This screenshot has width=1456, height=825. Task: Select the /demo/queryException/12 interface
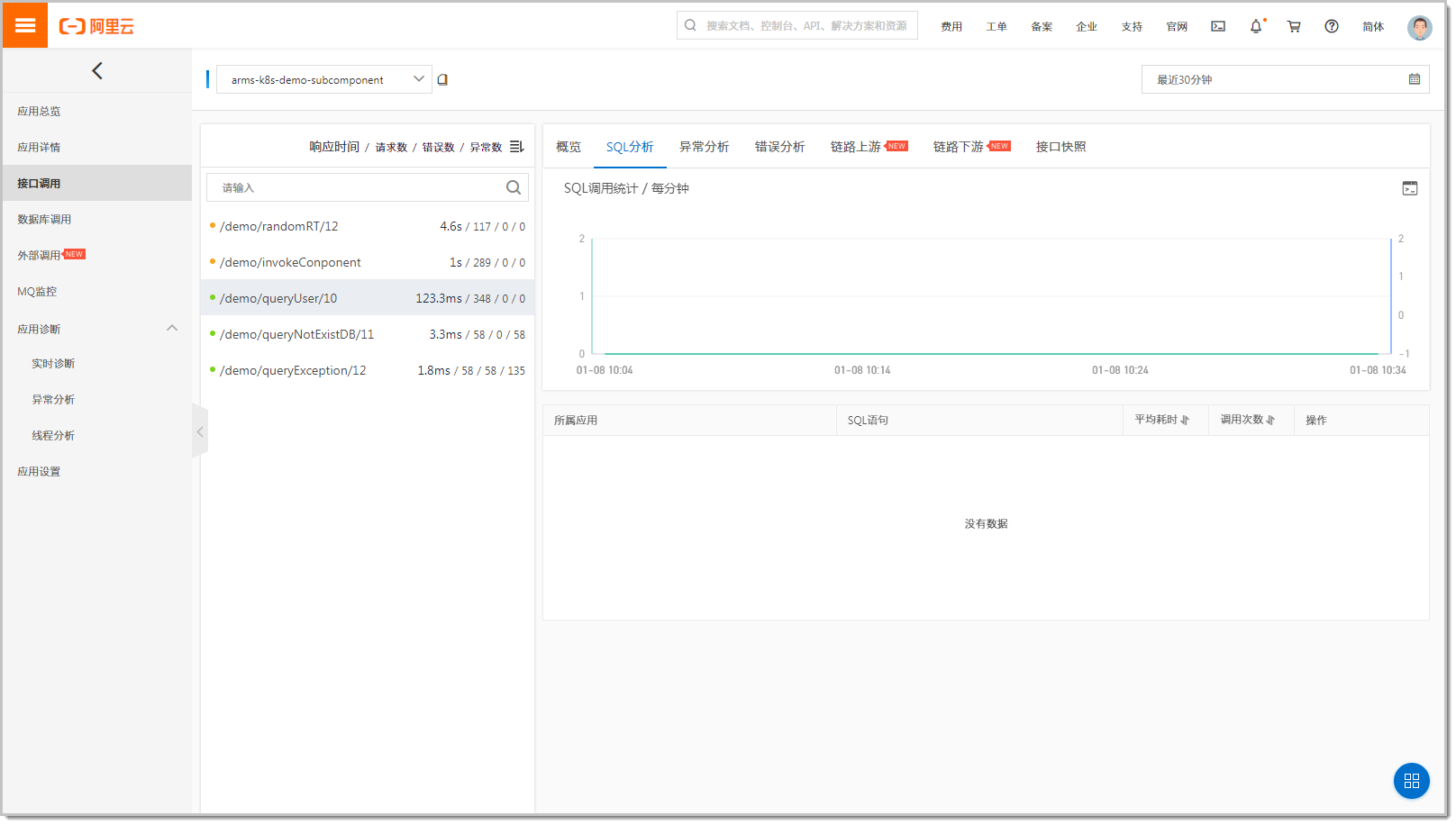368,370
